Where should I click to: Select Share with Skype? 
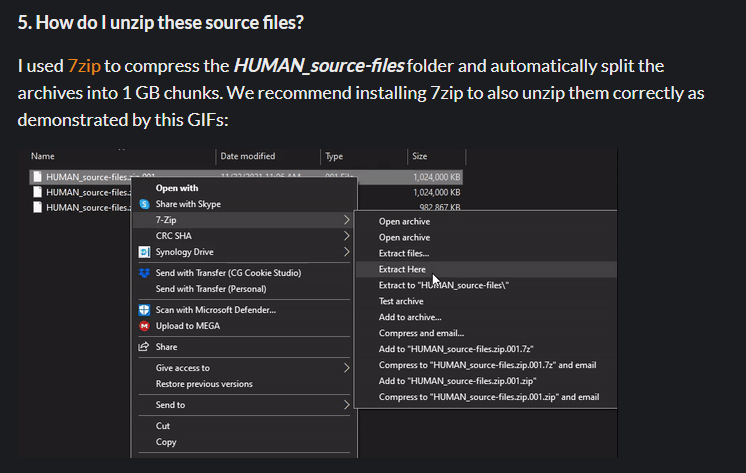(x=188, y=204)
